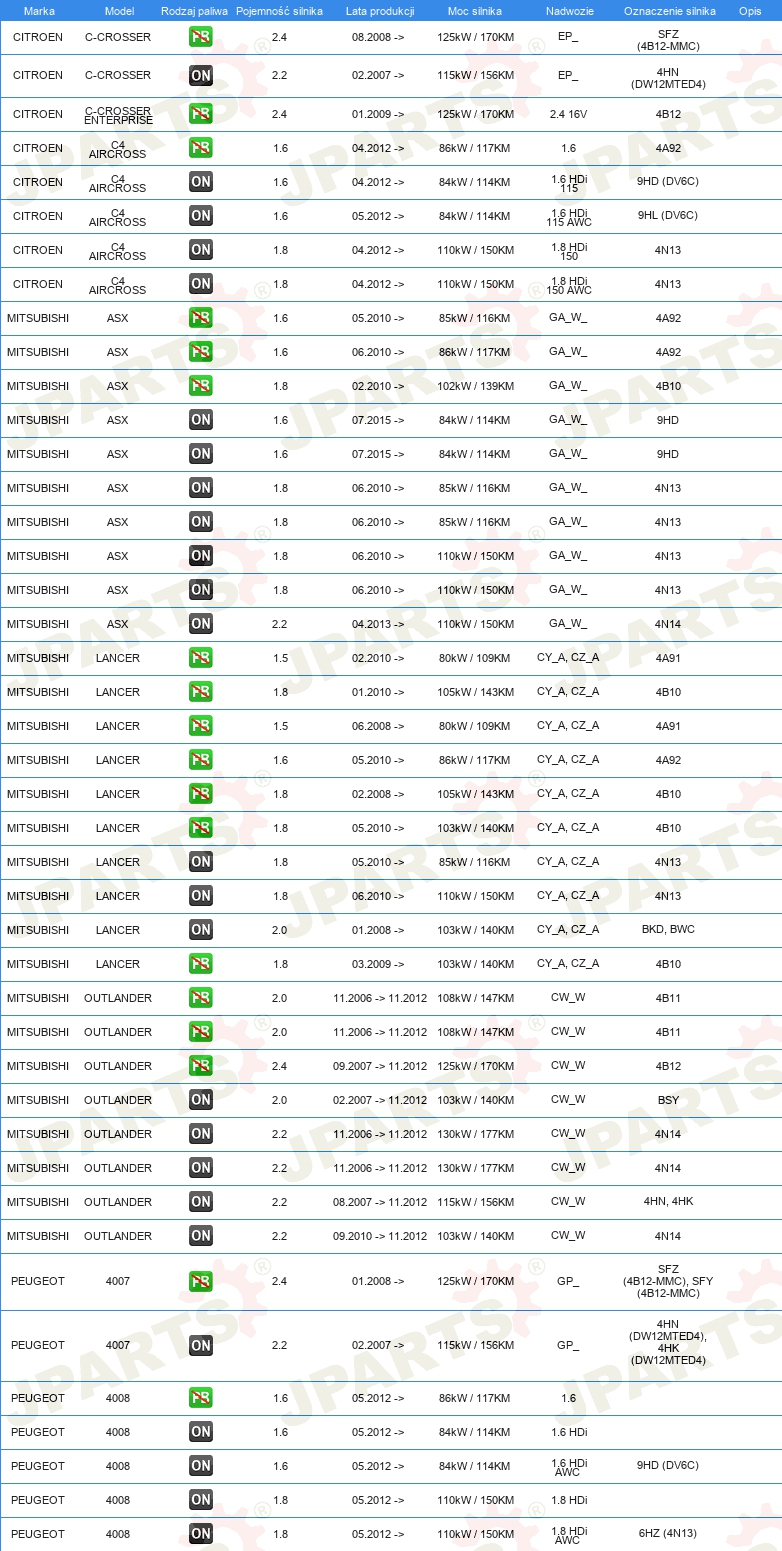Image resolution: width=782 pixels, height=1551 pixels.
Task: Click diesel ON icon for Mitsubishi ASX 2.2 row
Action: 201,624
